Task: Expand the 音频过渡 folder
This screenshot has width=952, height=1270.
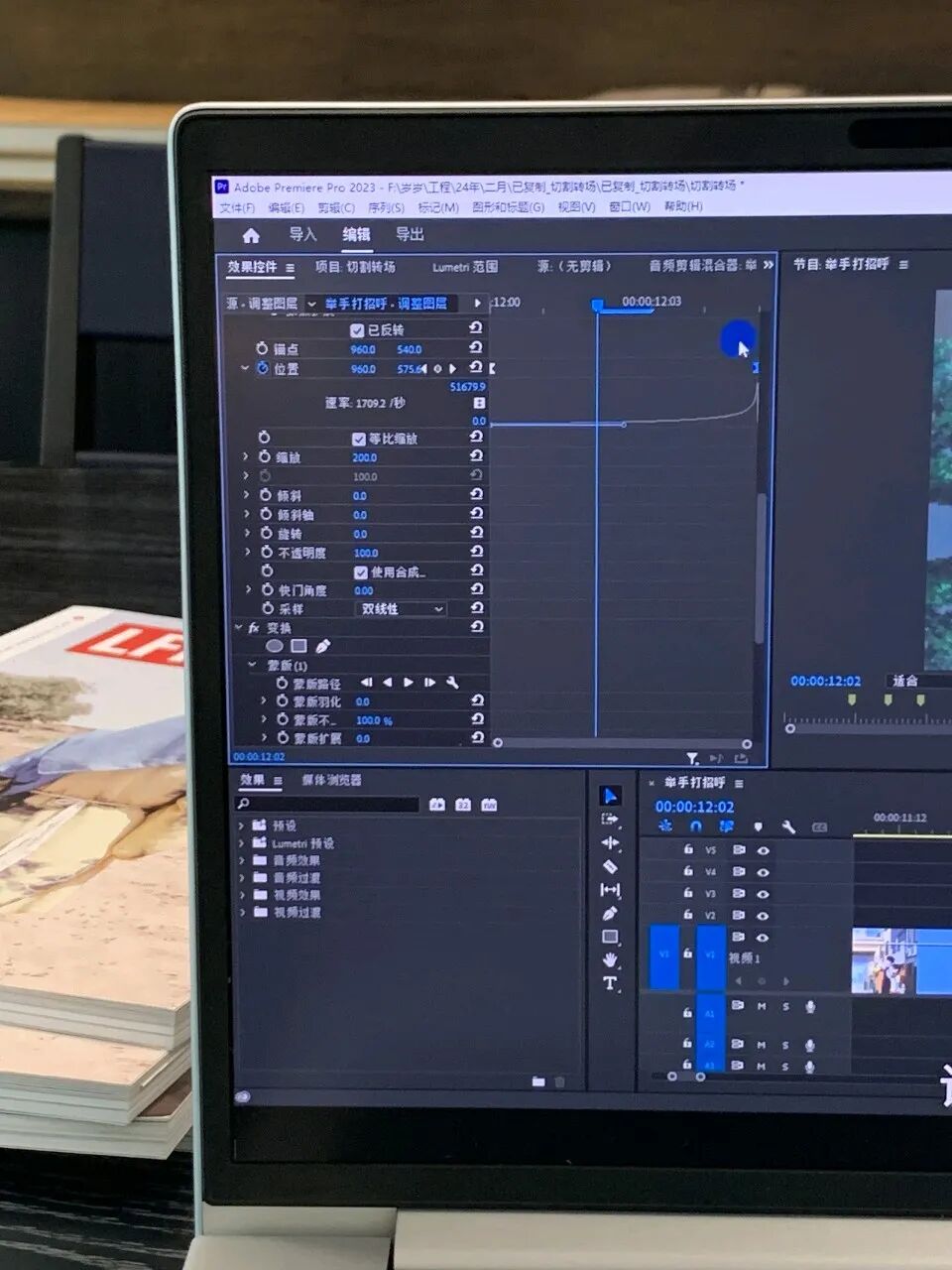Action: tap(242, 878)
